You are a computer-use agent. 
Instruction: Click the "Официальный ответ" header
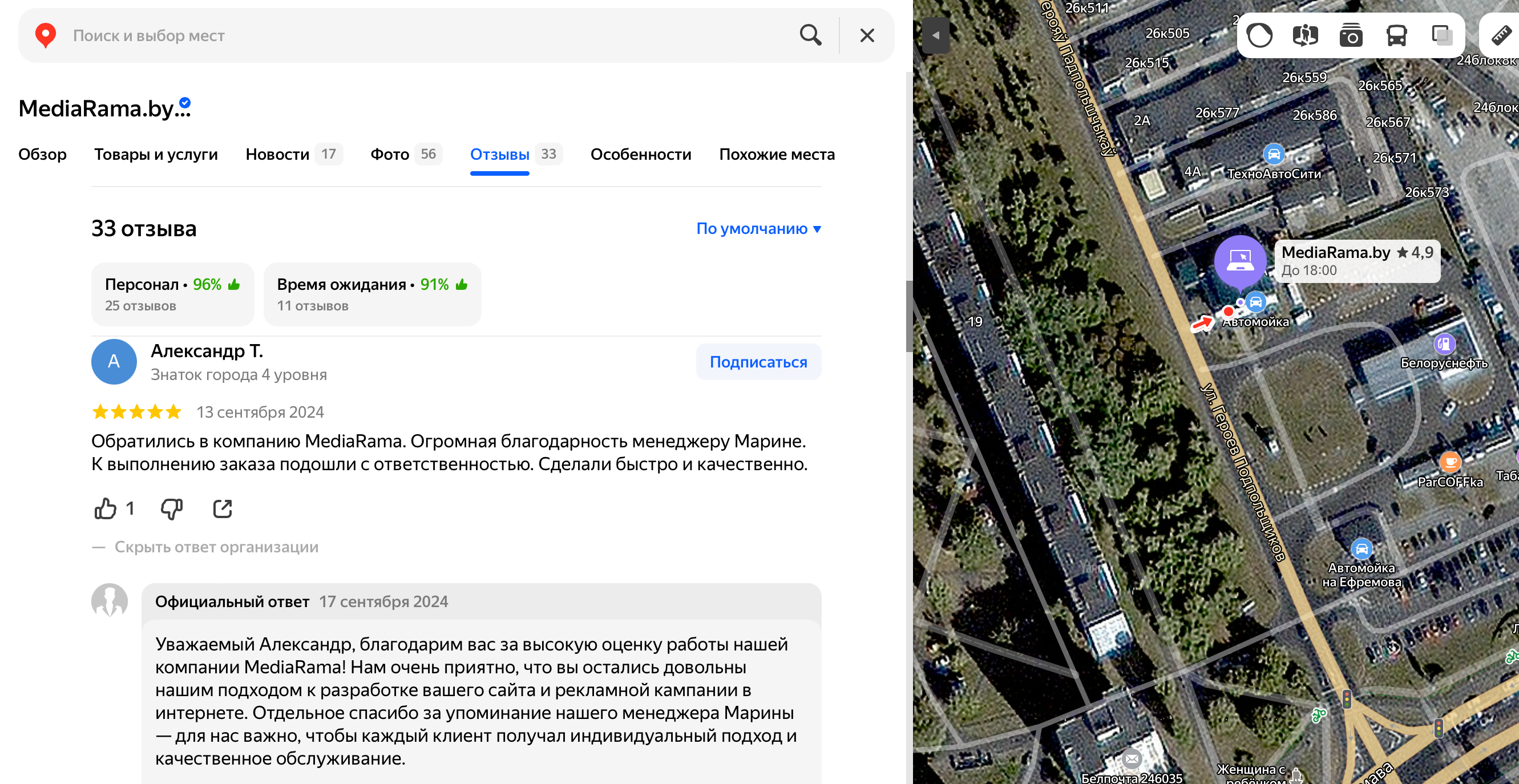click(232, 601)
